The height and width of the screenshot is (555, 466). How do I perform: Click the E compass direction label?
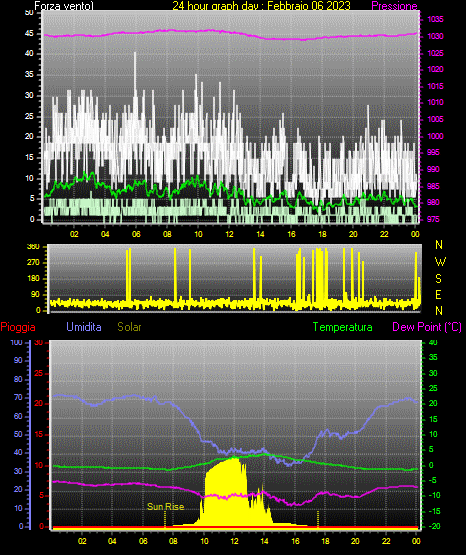(438, 294)
